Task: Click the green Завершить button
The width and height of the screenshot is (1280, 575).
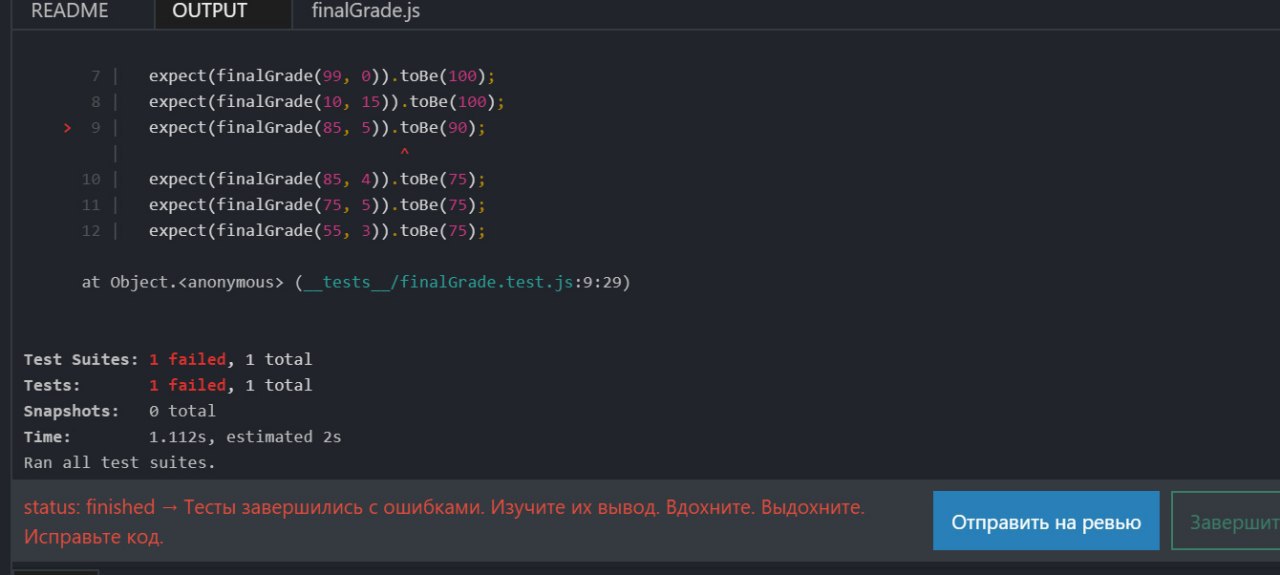Action: [1226, 521]
